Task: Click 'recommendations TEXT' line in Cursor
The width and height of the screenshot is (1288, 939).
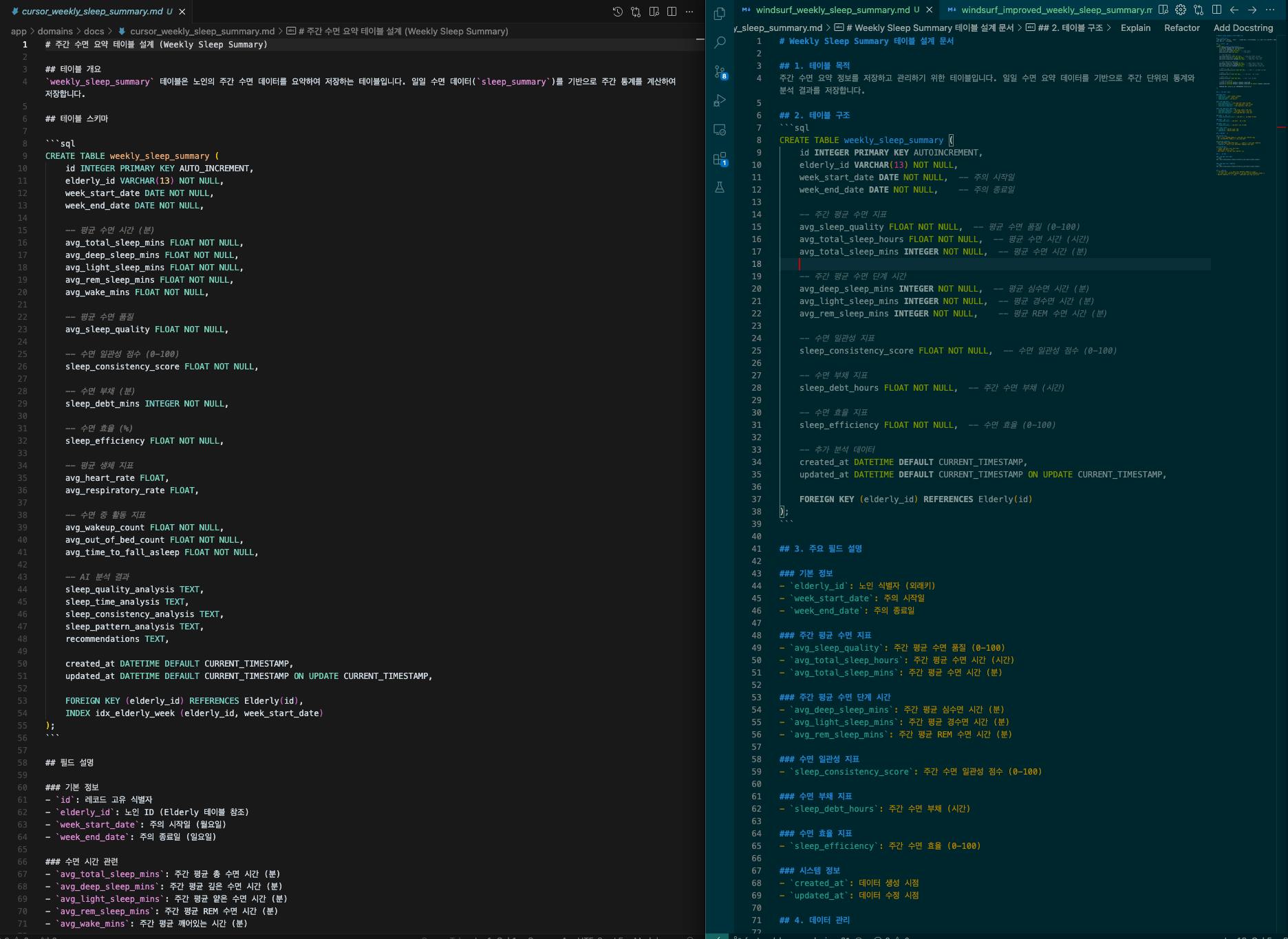Action: 117,639
